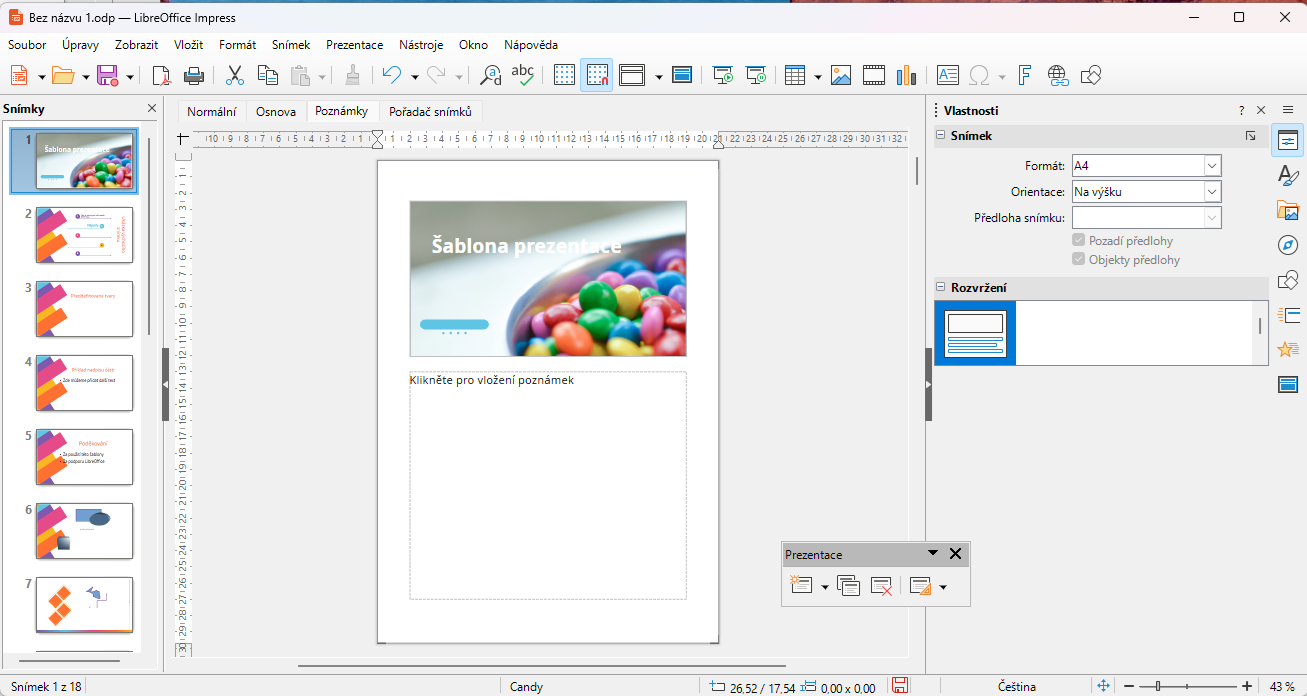Export directly as PDF icon
This screenshot has width=1307, height=696.
point(162,75)
